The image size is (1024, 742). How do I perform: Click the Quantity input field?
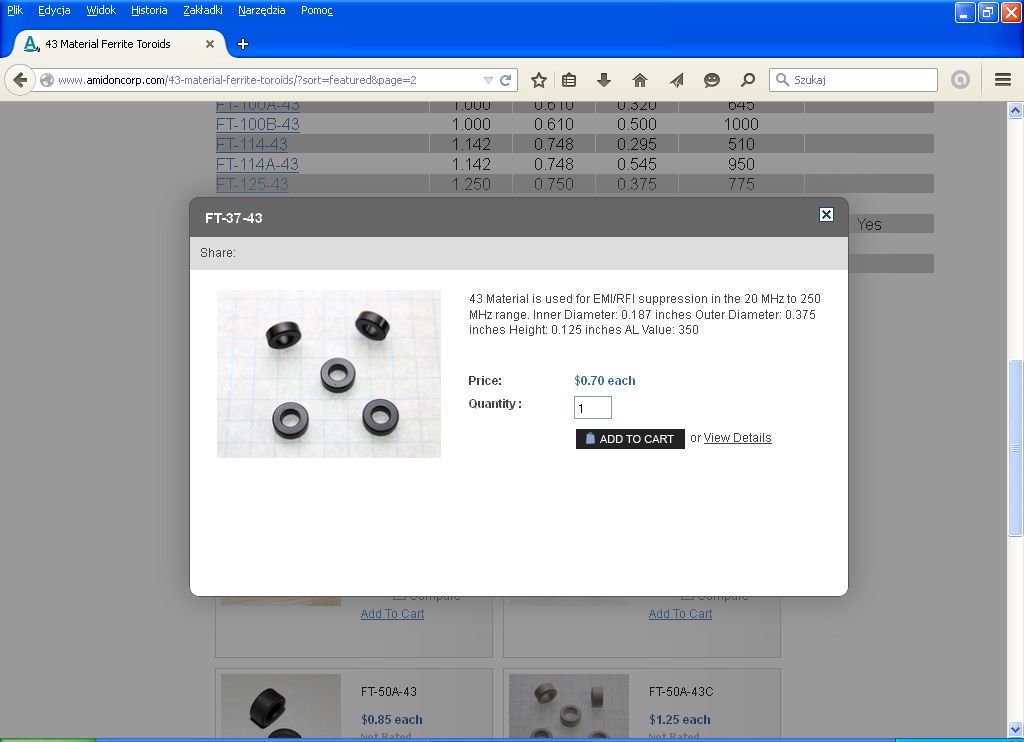(x=593, y=408)
